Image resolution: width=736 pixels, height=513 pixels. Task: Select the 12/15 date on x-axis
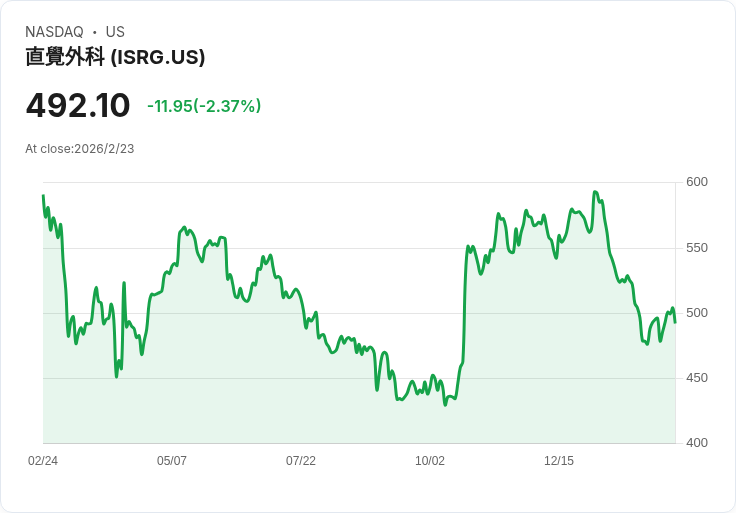(559, 461)
